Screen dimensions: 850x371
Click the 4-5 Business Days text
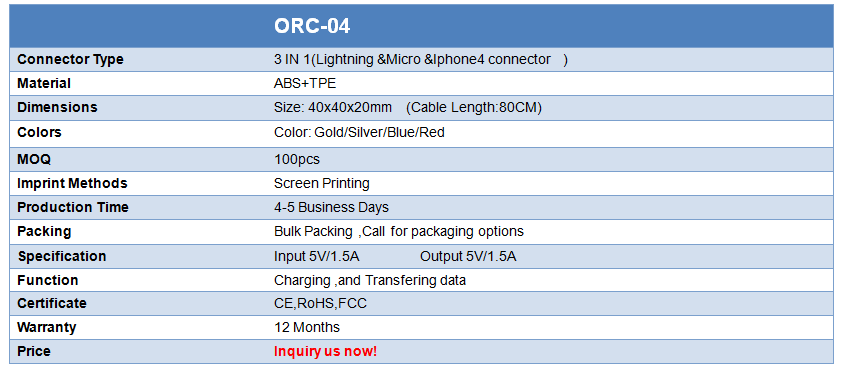331,207
